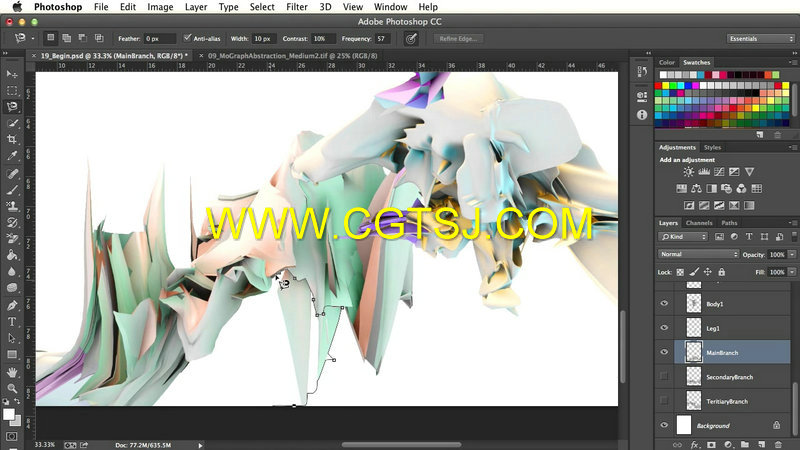This screenshot has height=450, width=800.
Task: Open the Normal blend mode dropdown
Action: 698,254
